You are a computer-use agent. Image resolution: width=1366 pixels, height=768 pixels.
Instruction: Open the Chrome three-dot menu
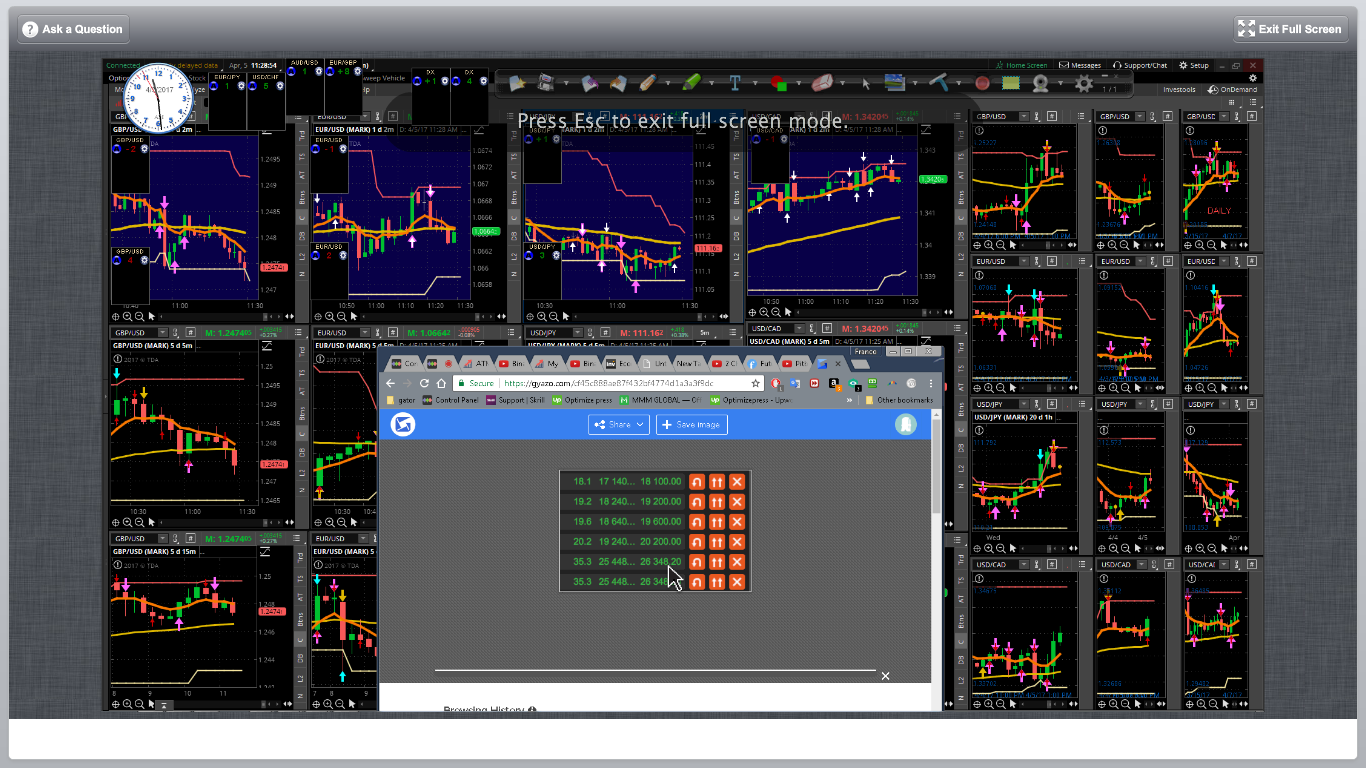(931, 383)
